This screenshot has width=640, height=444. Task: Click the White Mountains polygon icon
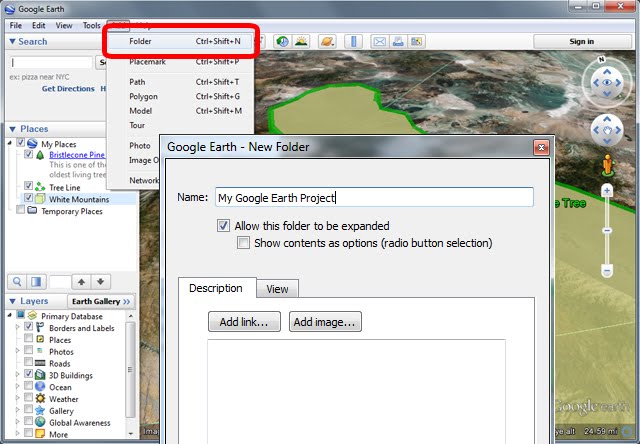point(40,199)
